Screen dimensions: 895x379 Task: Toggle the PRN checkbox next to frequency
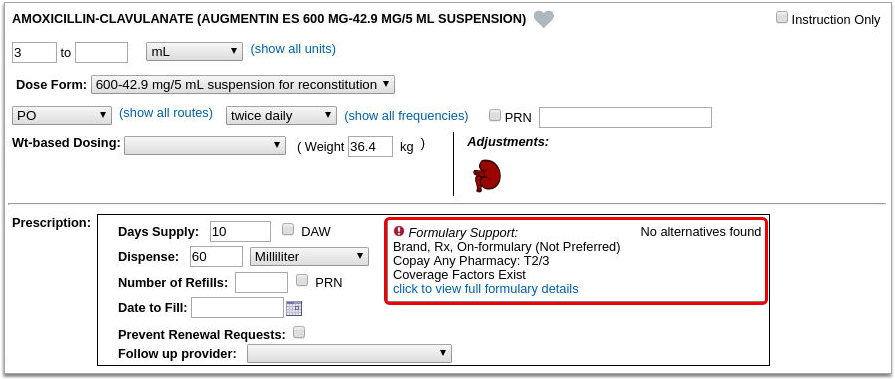pos(495,116)
